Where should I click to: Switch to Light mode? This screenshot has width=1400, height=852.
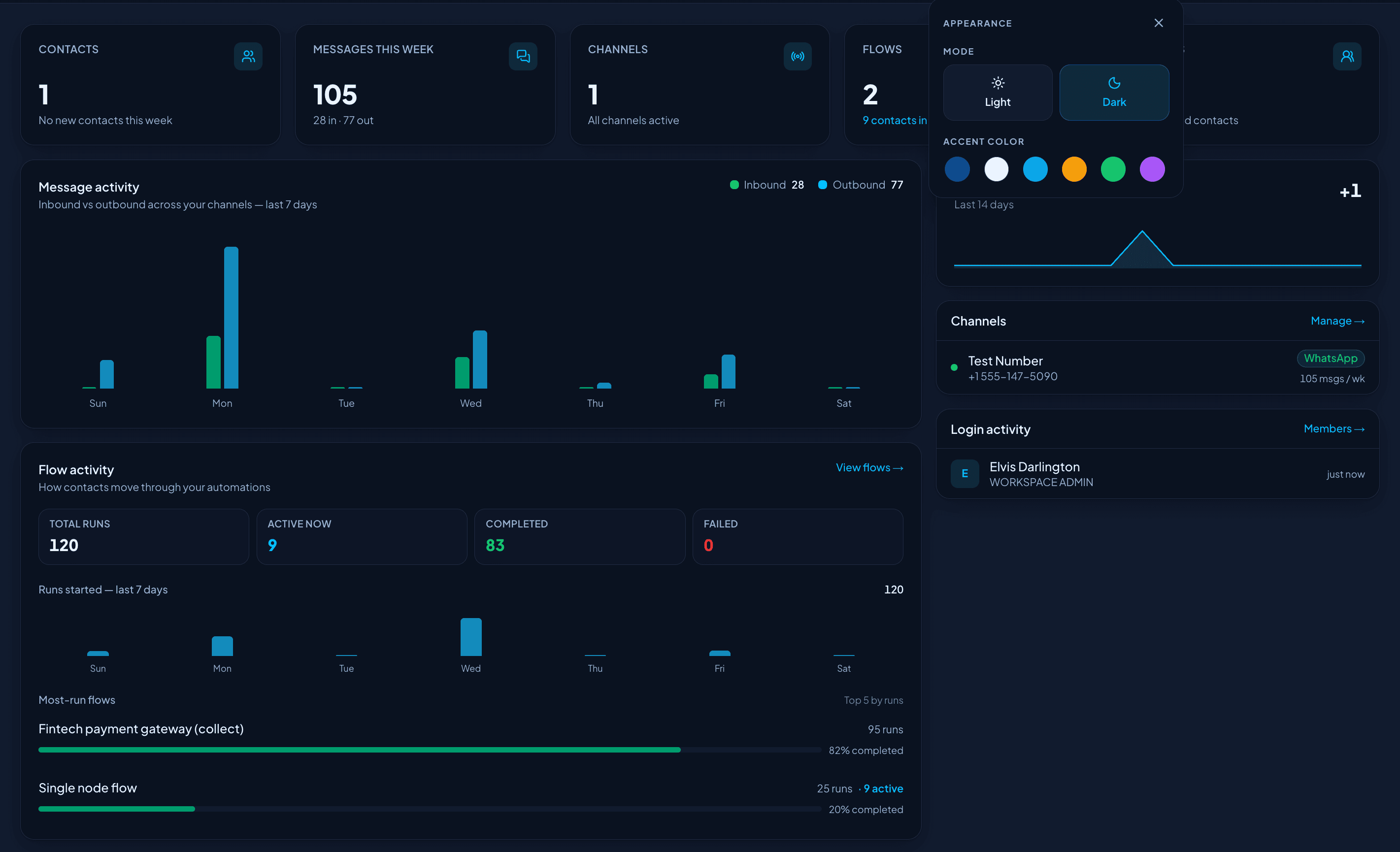point(998,92)
